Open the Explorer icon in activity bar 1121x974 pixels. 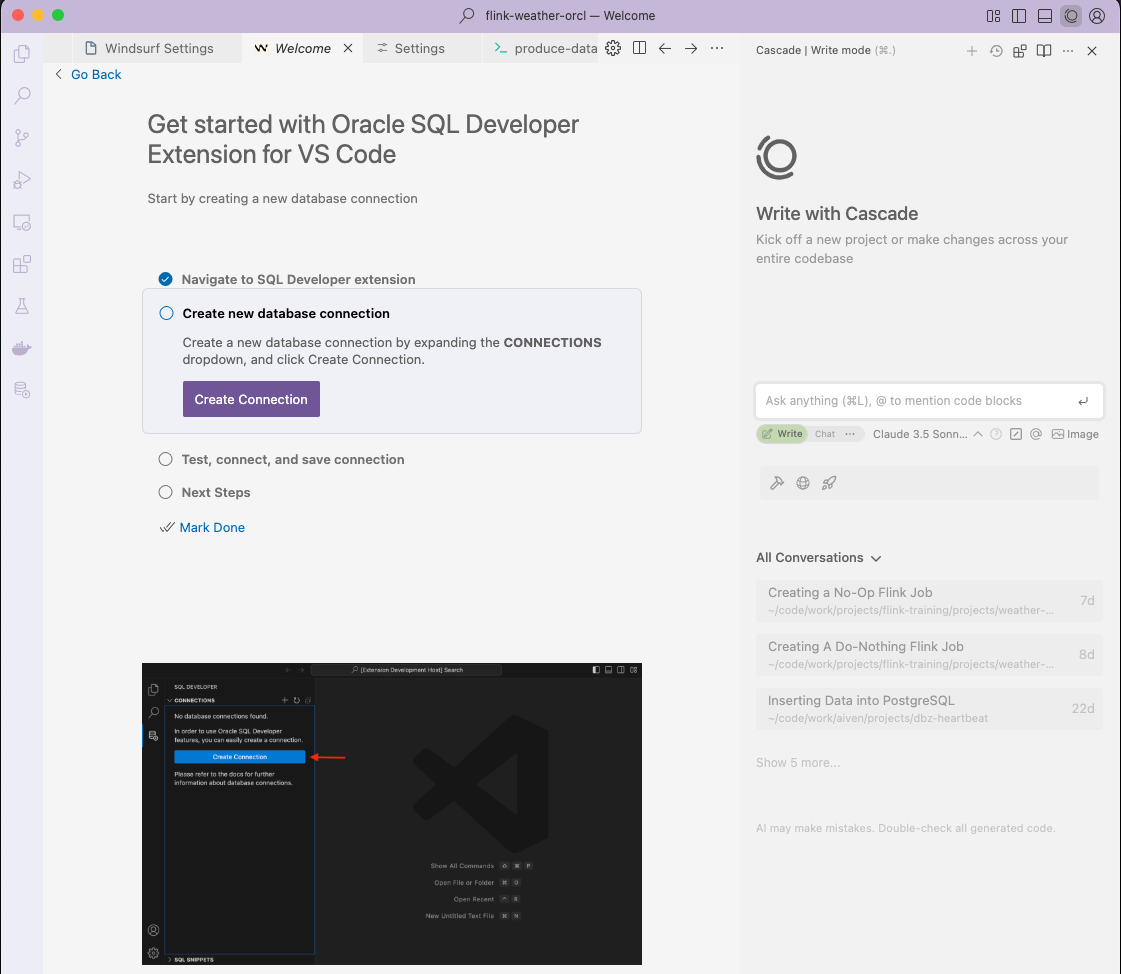(22, 54)
